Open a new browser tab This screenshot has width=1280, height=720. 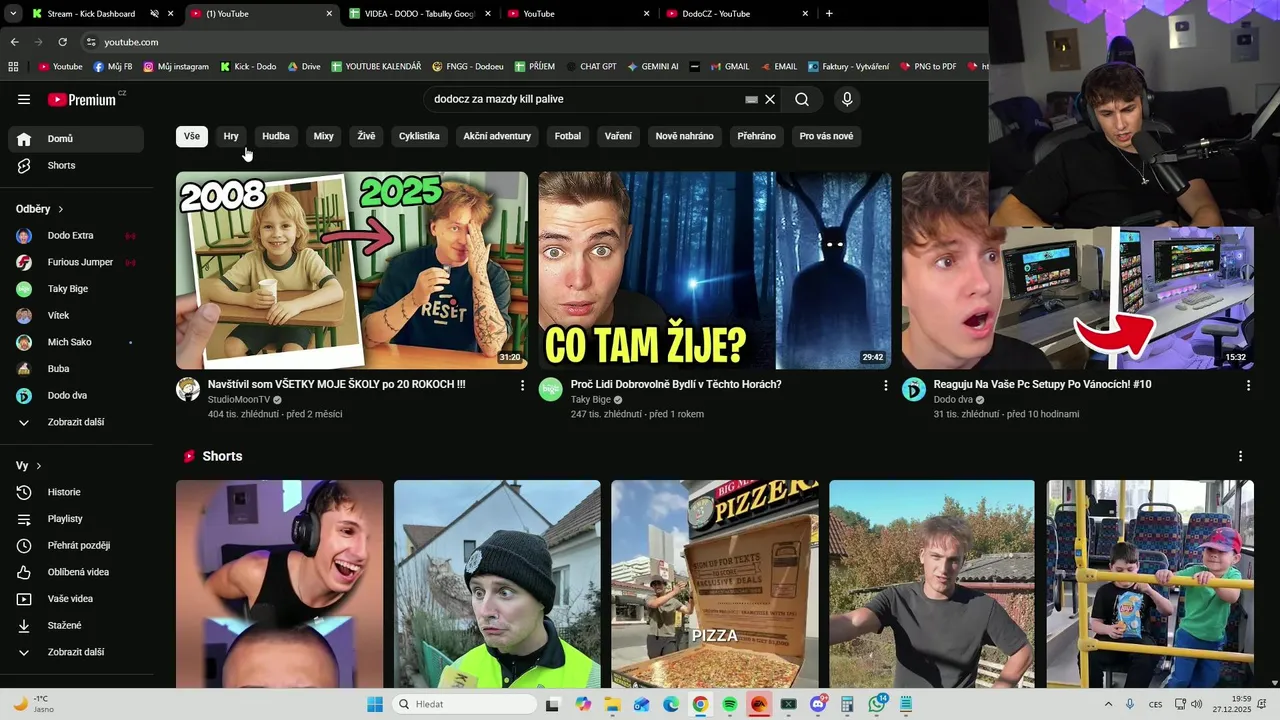pos(829,14)
